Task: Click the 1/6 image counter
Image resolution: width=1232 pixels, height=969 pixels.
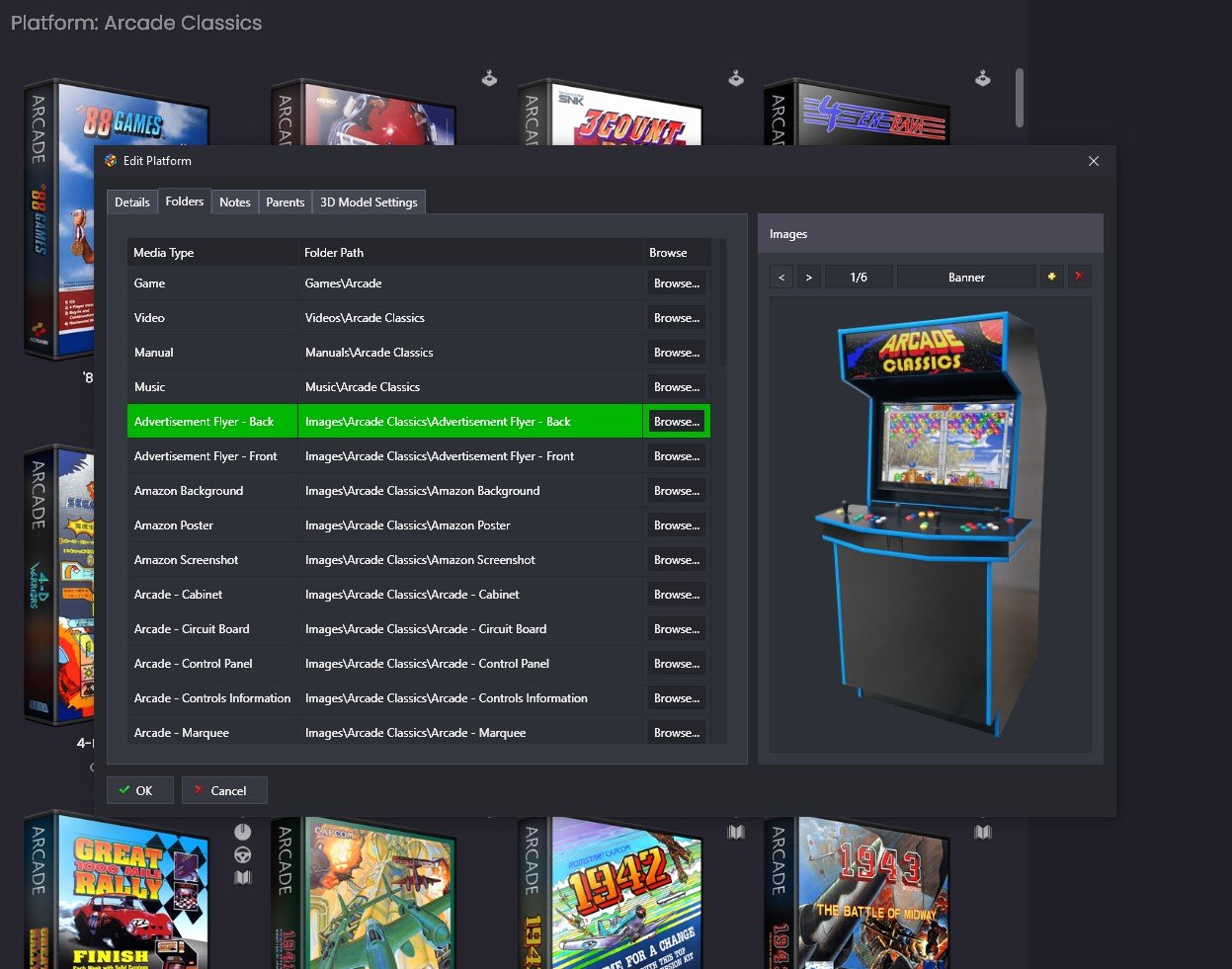Action: point(859,278)
